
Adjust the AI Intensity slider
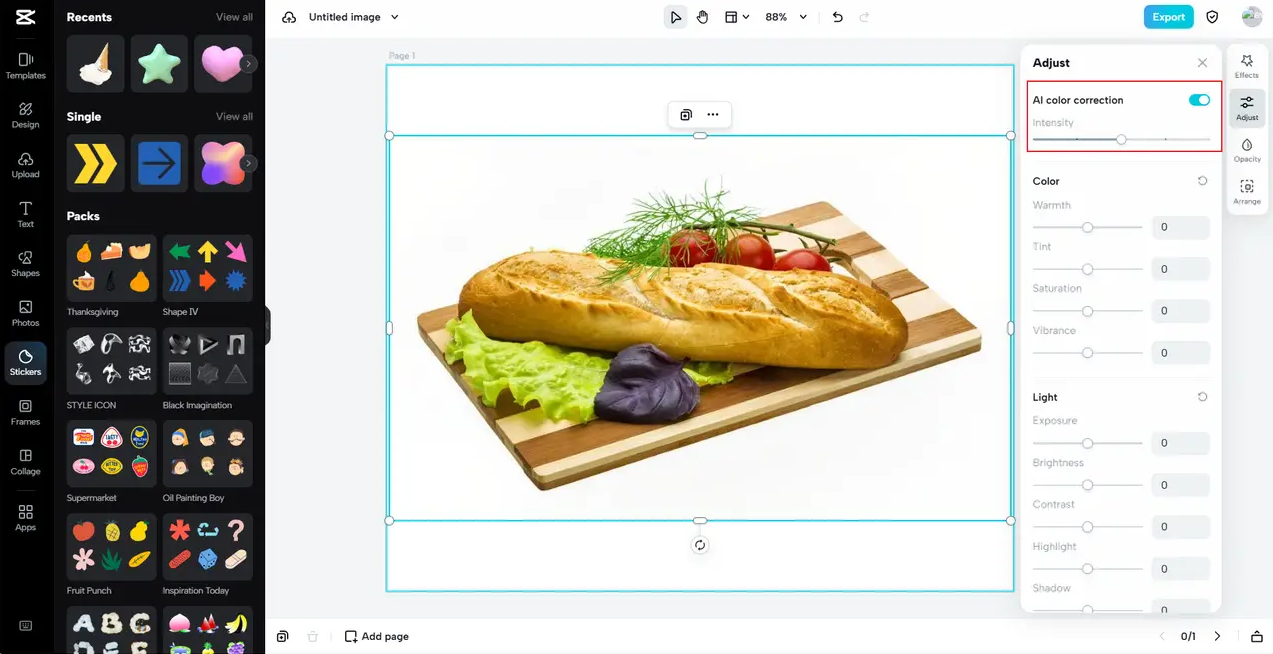(1121, 140)
